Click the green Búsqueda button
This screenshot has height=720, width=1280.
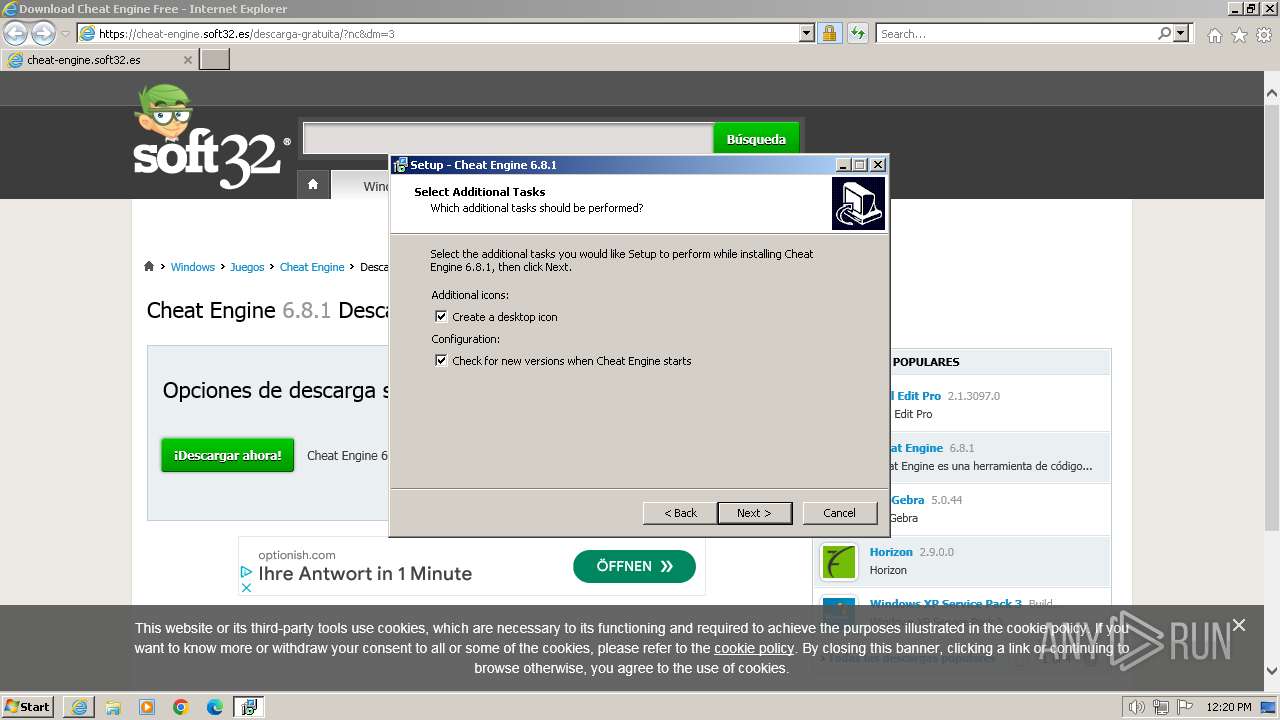pos(756,139)
